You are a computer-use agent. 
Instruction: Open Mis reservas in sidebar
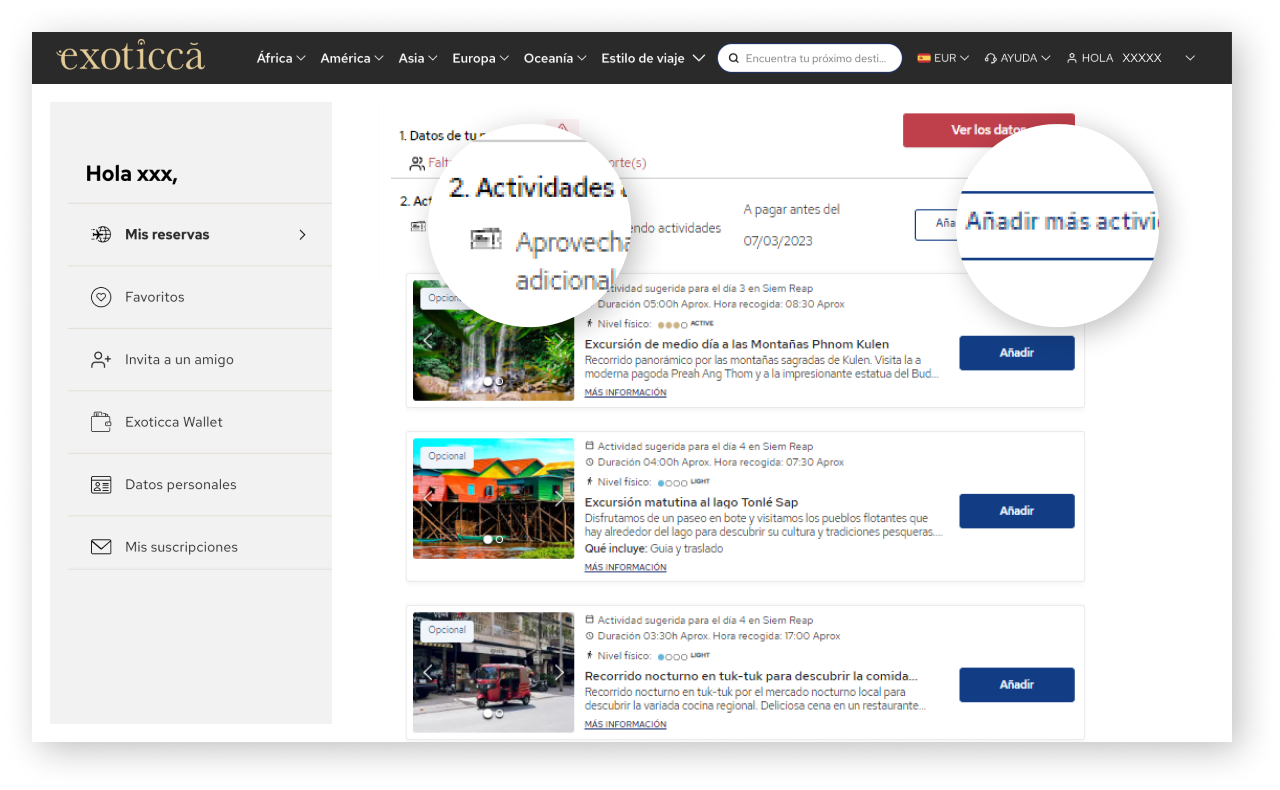click(199, 235)
